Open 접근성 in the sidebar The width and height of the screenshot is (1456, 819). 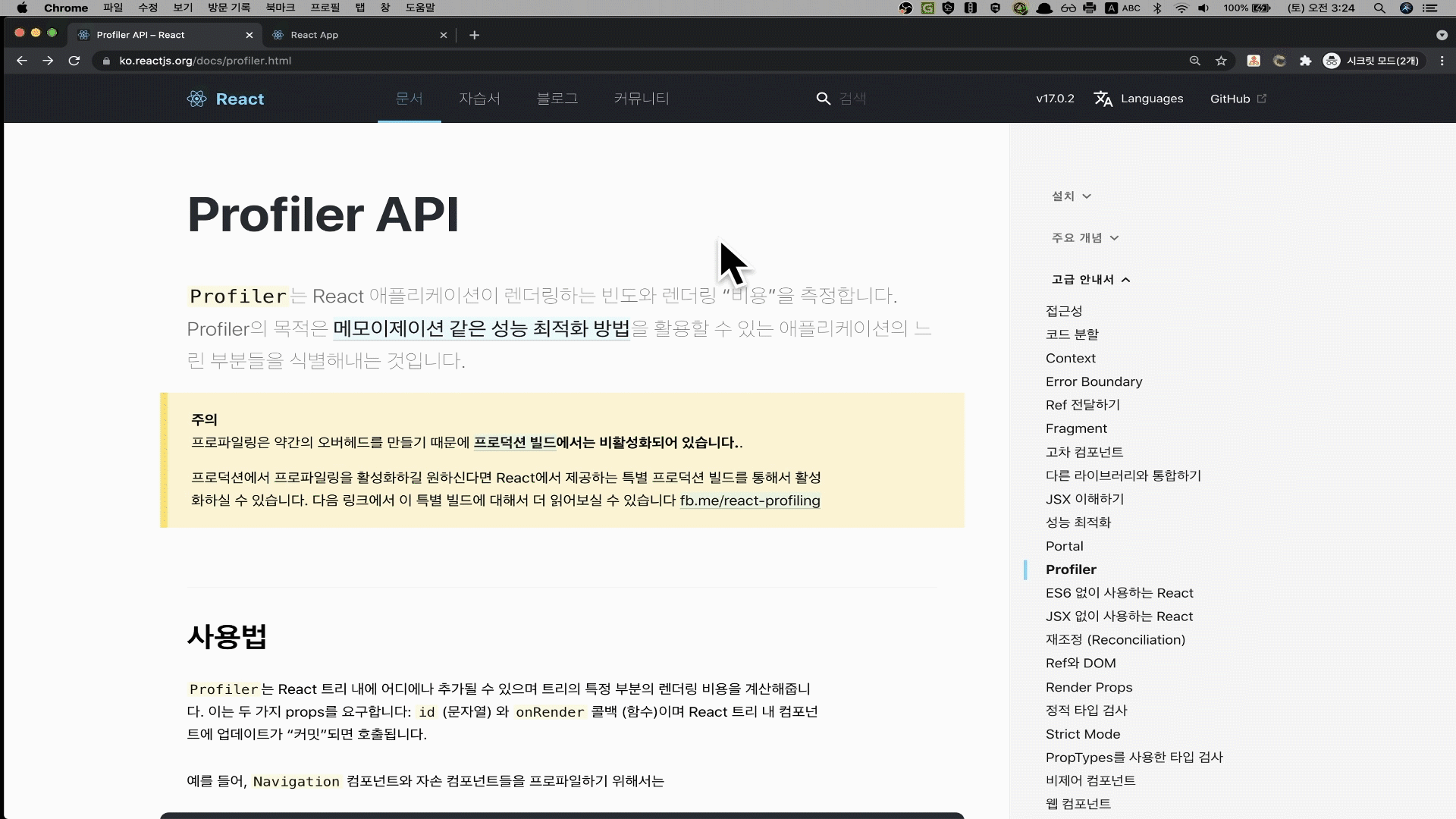1064,311
